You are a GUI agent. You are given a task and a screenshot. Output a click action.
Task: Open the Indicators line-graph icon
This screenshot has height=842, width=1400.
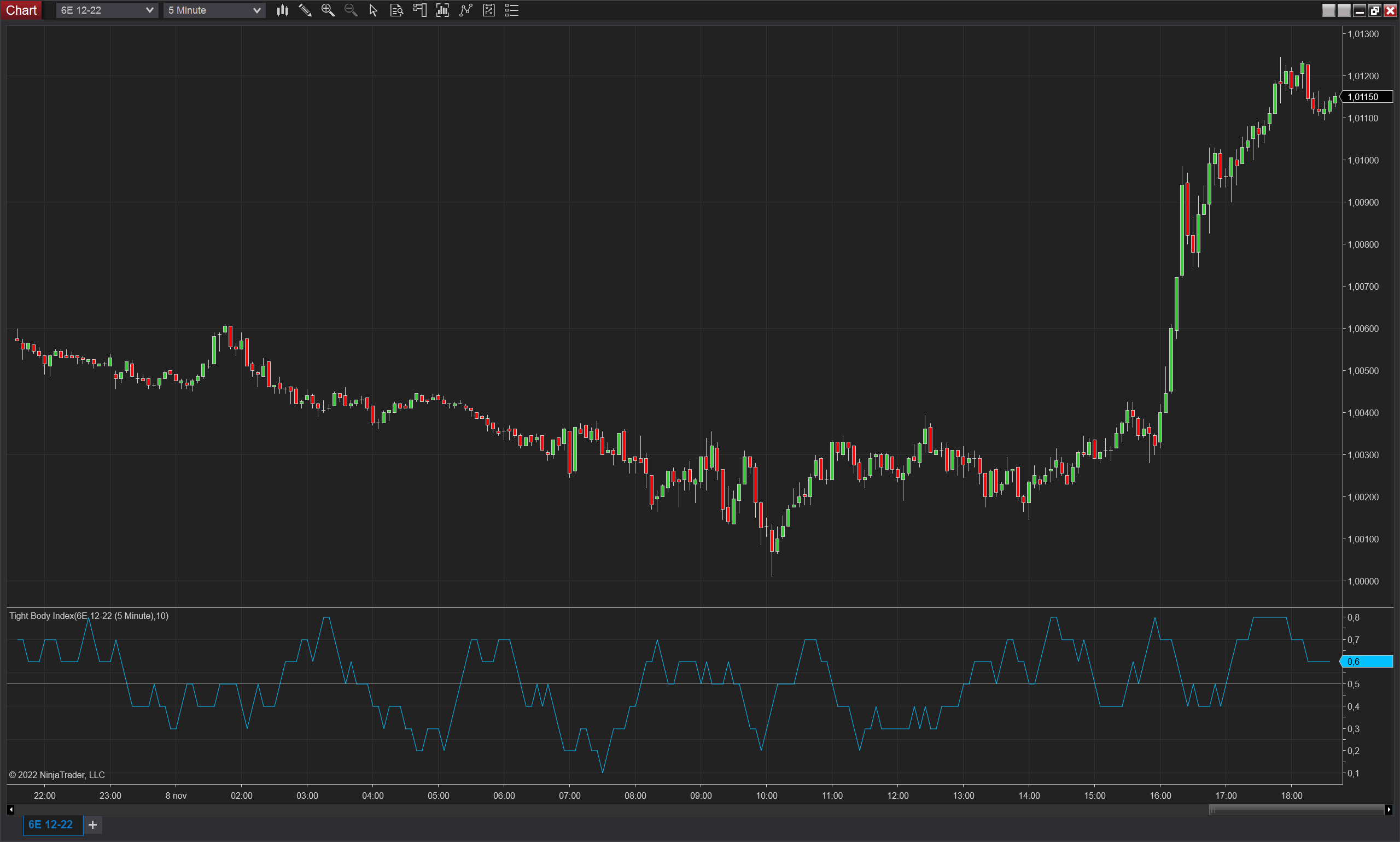tap(466, 10)
